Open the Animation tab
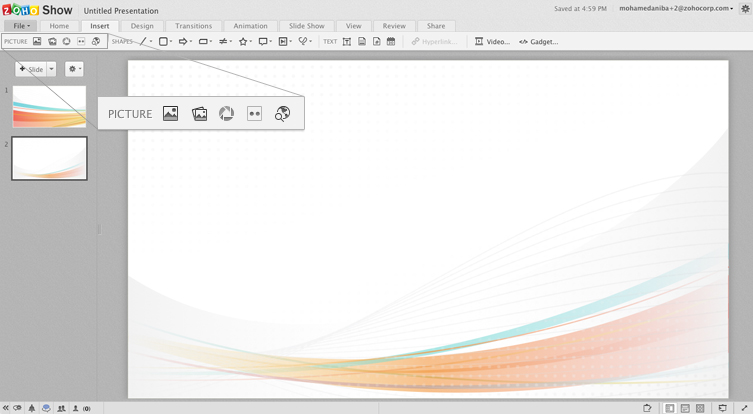The width and height of the screenshot is (753, 414). [250, 26]
